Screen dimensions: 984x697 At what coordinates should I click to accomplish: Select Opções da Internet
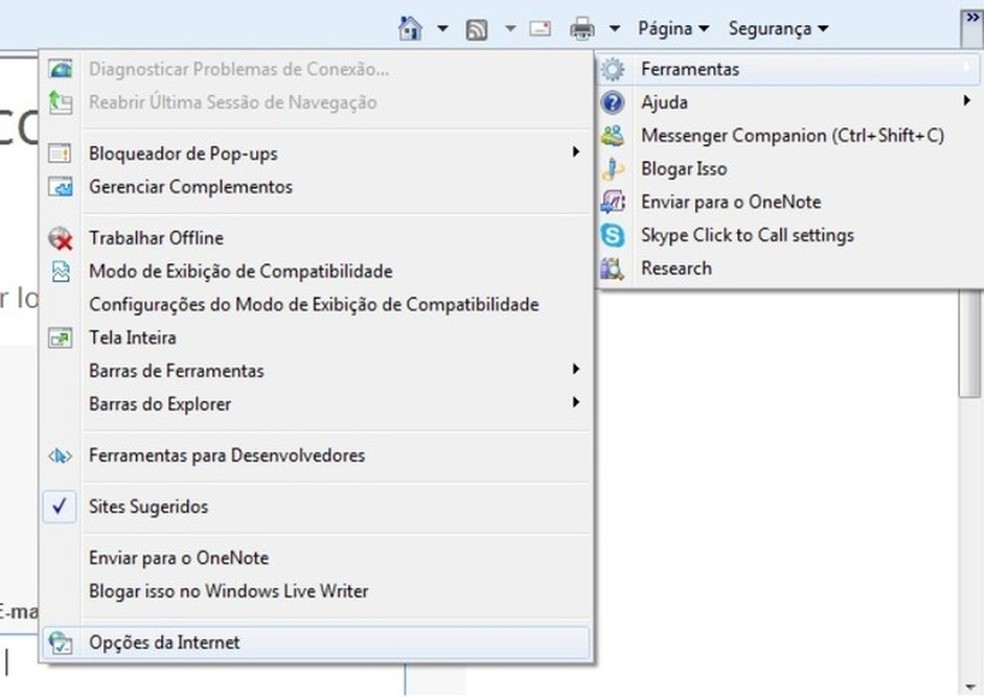coord(164,642)
